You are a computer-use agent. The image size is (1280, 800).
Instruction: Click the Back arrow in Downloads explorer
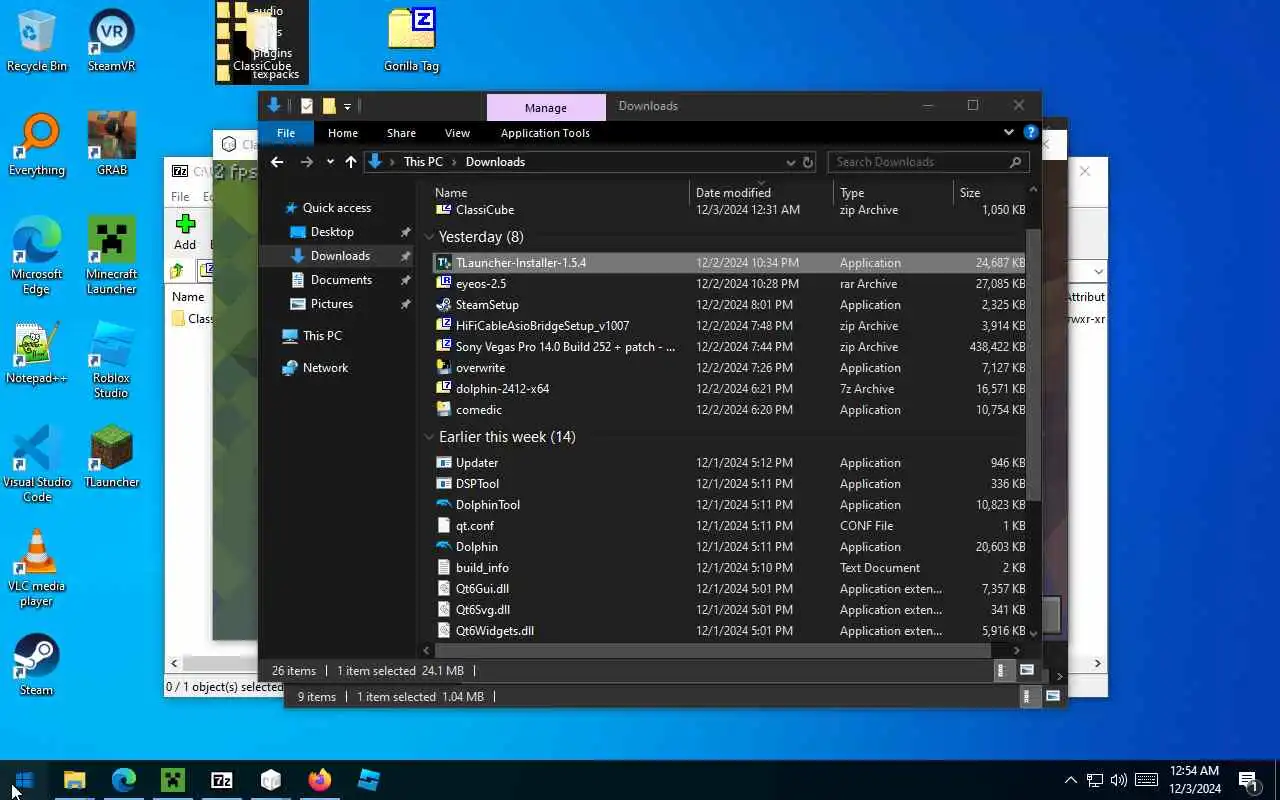[x=277, y=162]
